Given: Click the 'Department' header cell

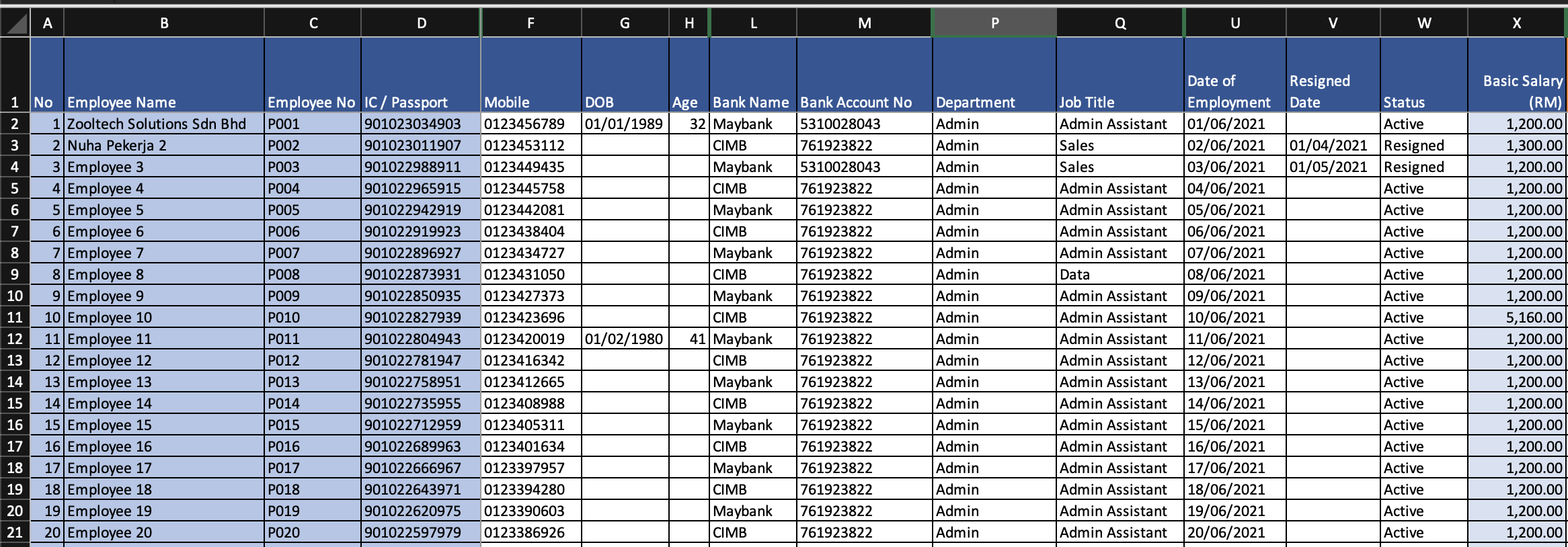Looking at the screenshot, I should coord(994,75).
